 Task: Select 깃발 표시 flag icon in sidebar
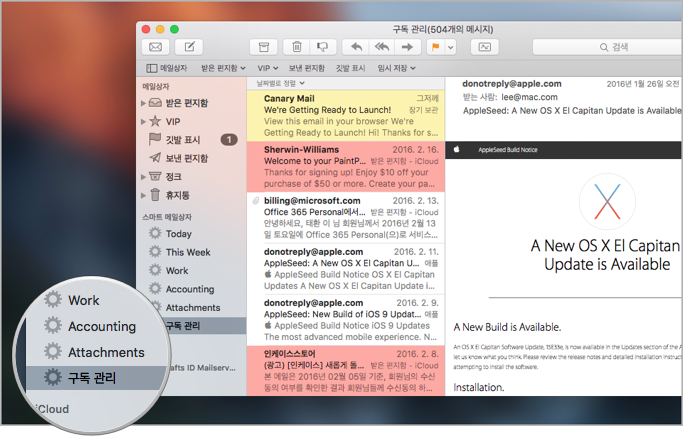point(155,139)
